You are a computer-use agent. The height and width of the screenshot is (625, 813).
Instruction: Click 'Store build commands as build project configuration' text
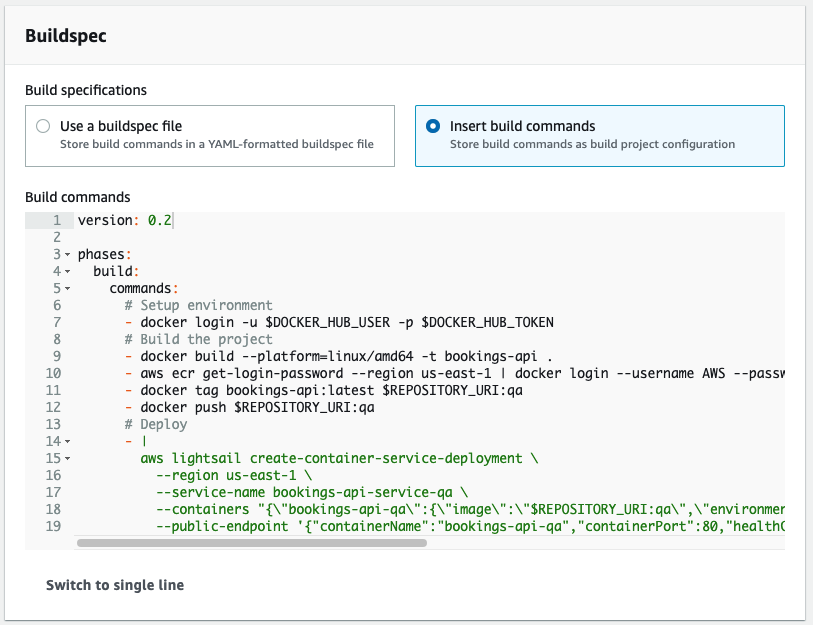pyautogui.click(x=592, y=144)
